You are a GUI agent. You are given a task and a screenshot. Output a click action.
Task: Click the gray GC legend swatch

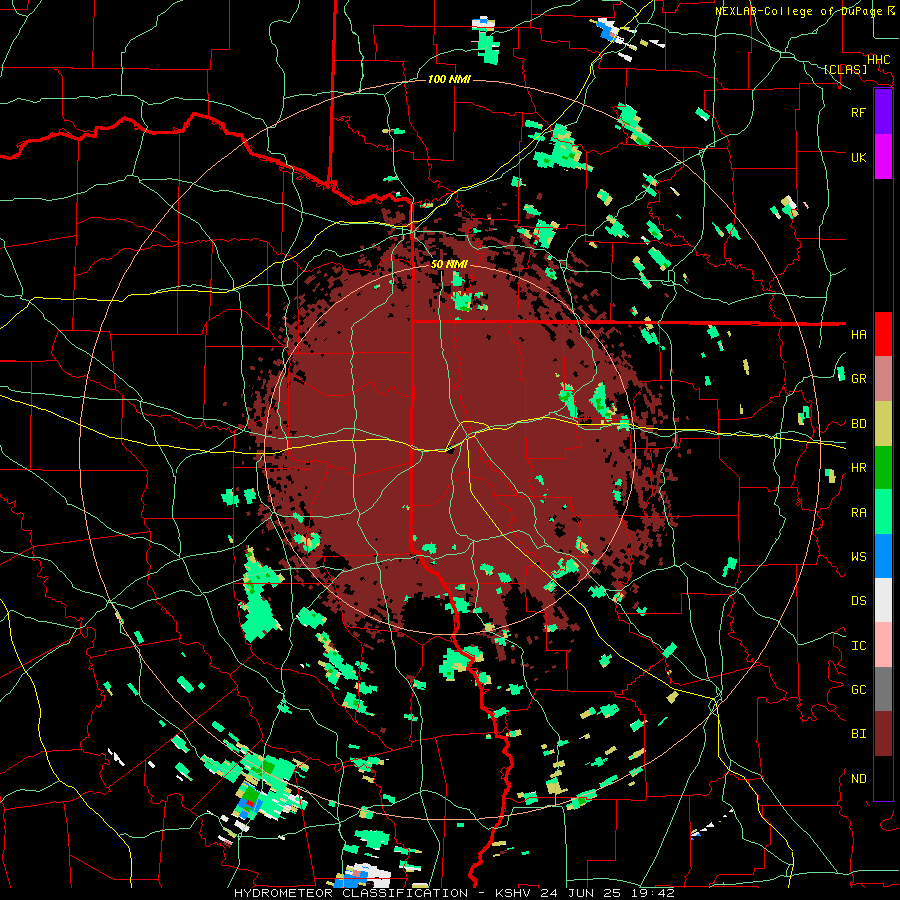pyautogui.click(x=883, y=689)
